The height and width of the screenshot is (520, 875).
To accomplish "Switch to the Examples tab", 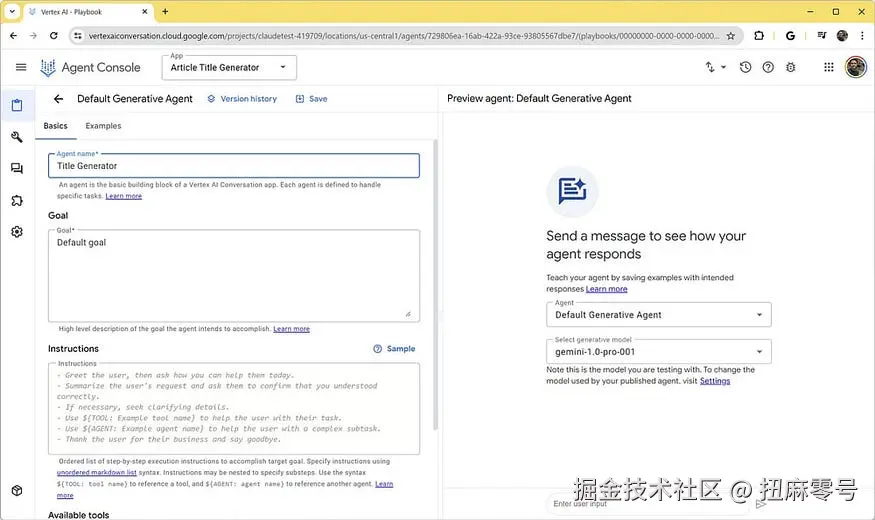I will [103, 126].
